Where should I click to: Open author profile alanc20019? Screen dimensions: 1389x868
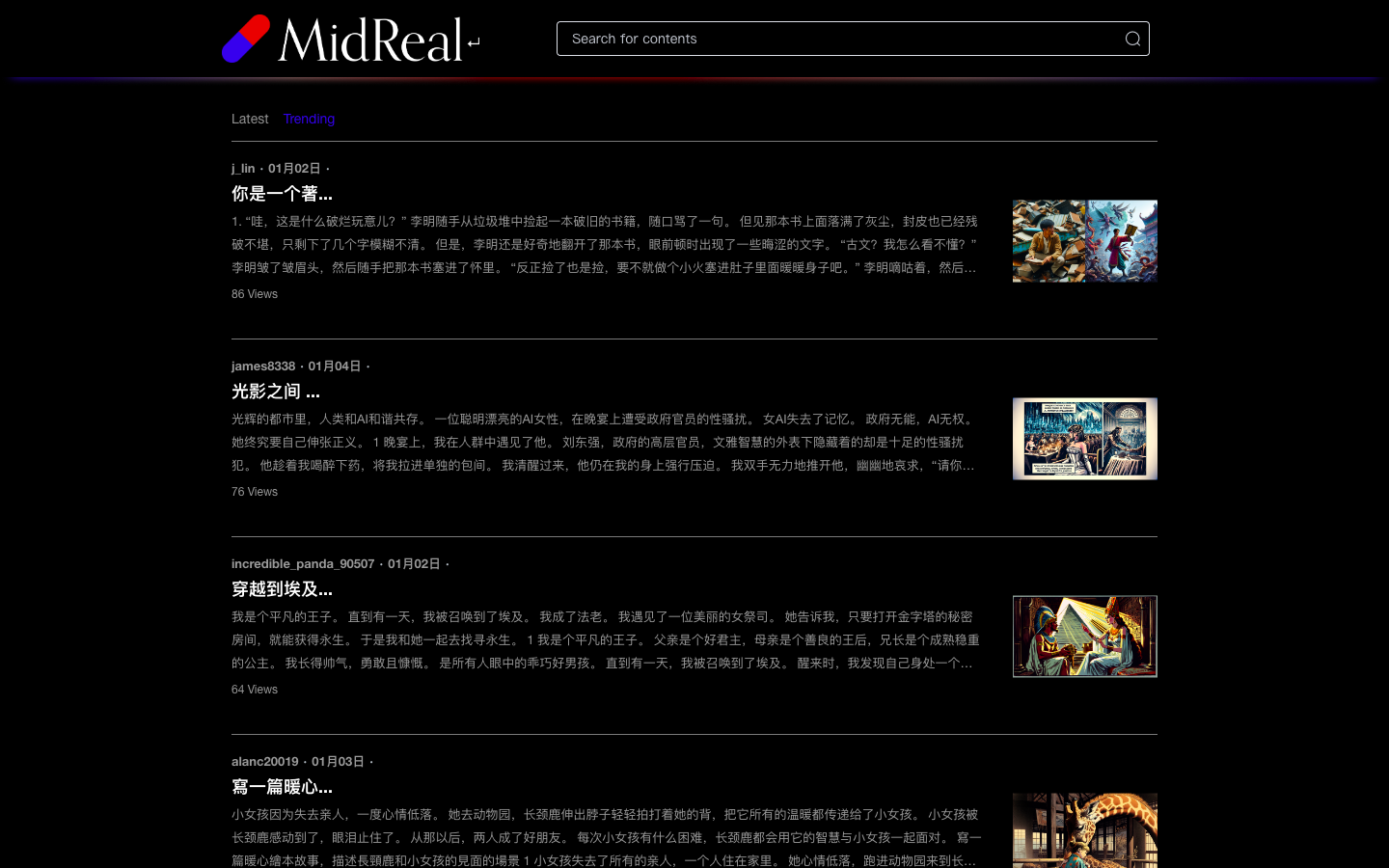[265, 761]
